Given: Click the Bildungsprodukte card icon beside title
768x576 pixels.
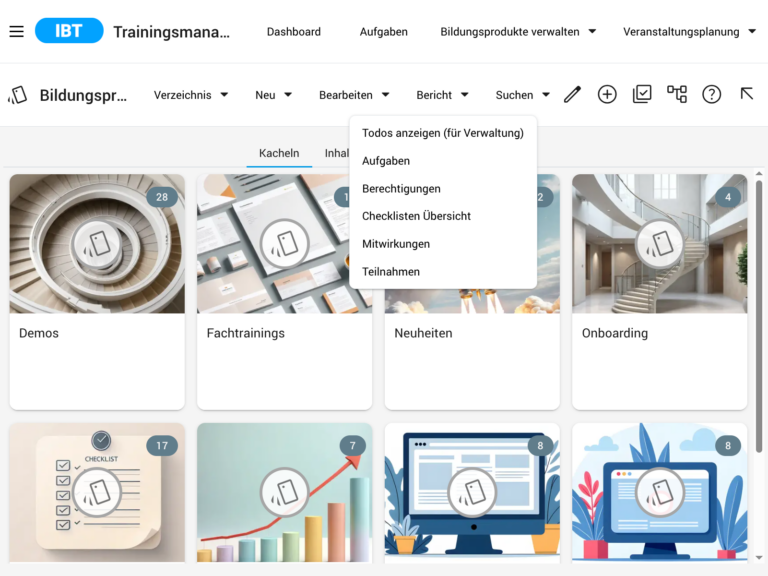Looking at the screenshot, I should click(18, 95).
